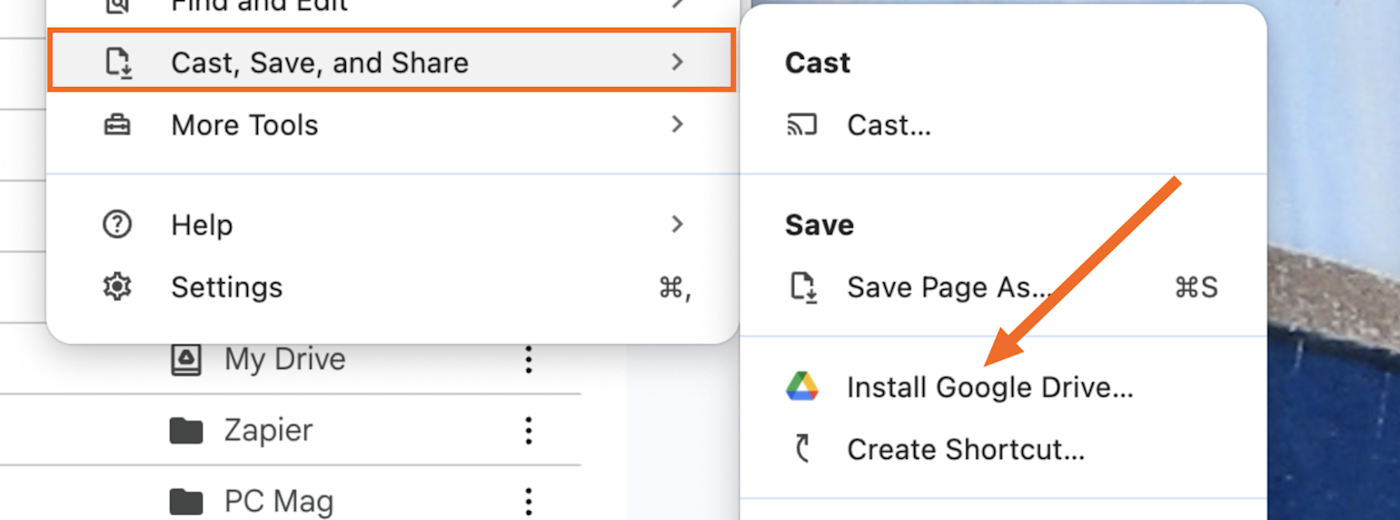
Task: Expand the More Tools submenu chevron
Action: click(677, 124)
